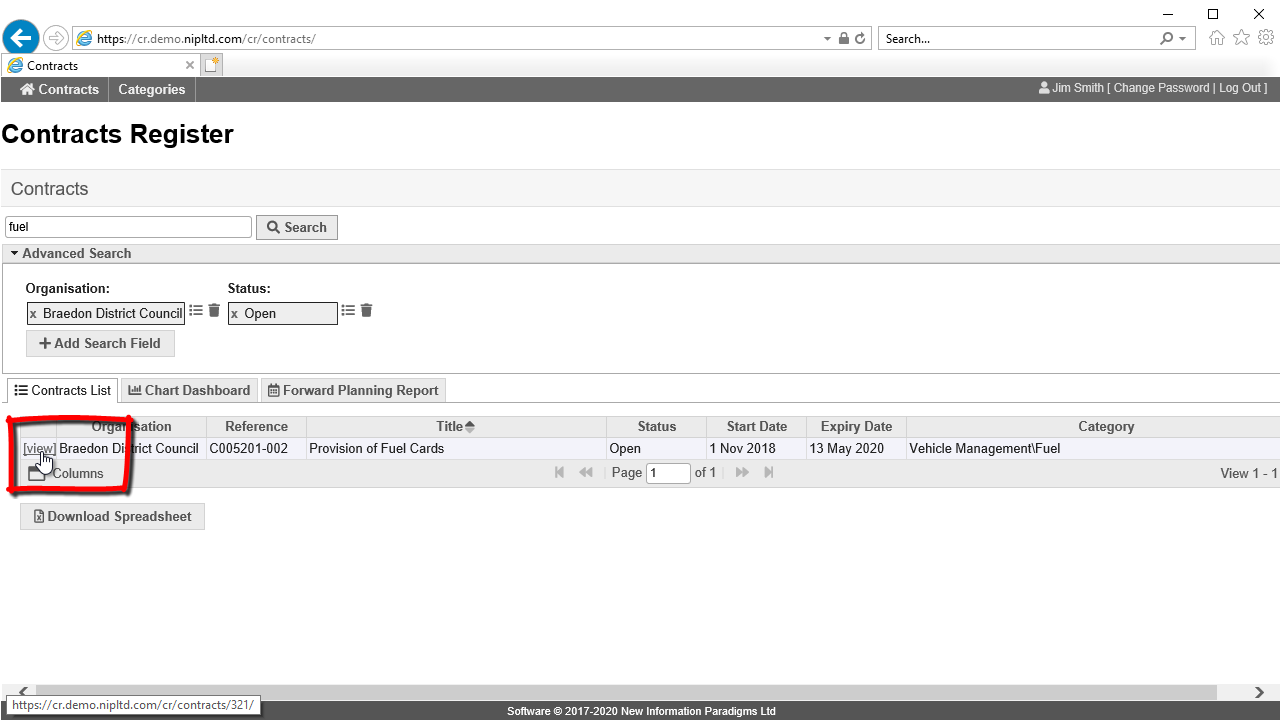Open the list picker icon beside Status
Image resolution: width=1280 pixels, height=720 pixels.
coord(348,311)
